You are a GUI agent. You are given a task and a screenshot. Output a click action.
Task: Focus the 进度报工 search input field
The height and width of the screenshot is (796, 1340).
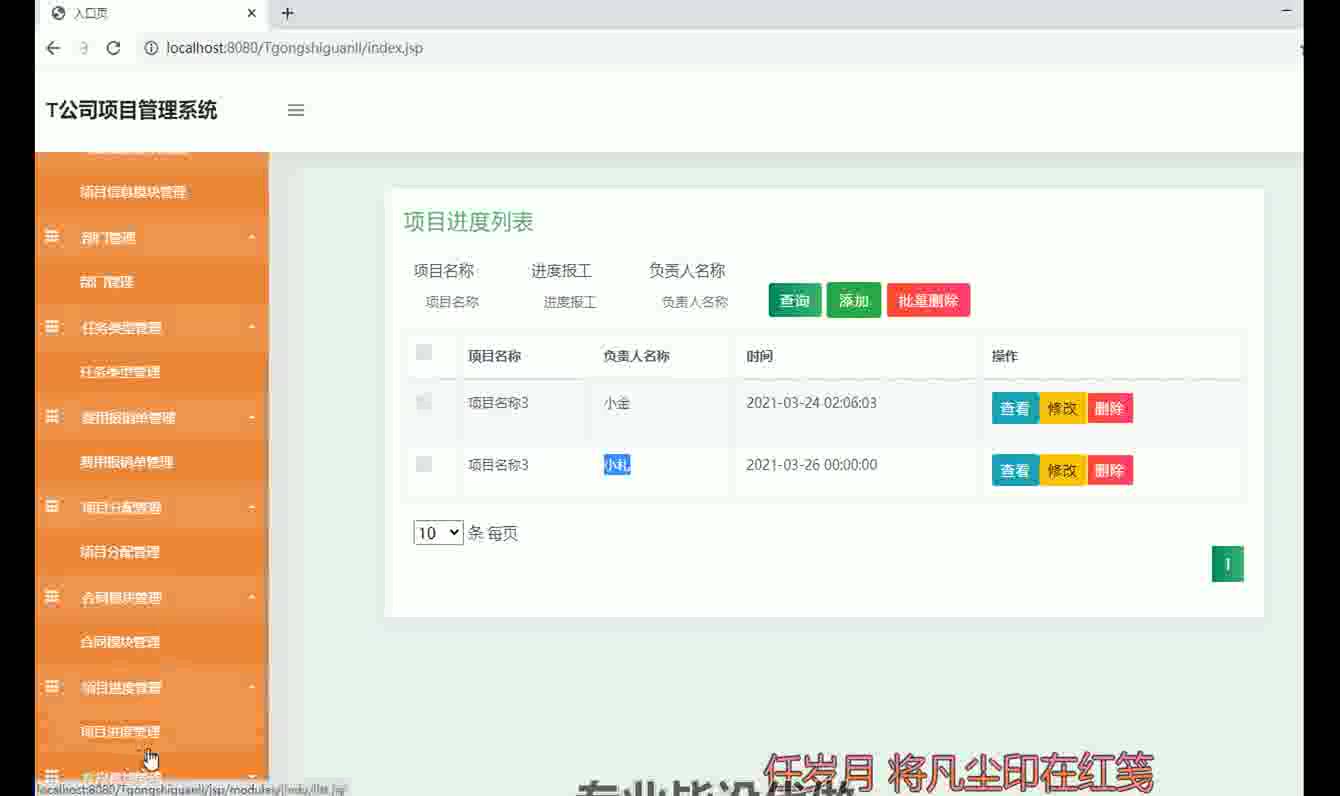(x=580, y=302)
